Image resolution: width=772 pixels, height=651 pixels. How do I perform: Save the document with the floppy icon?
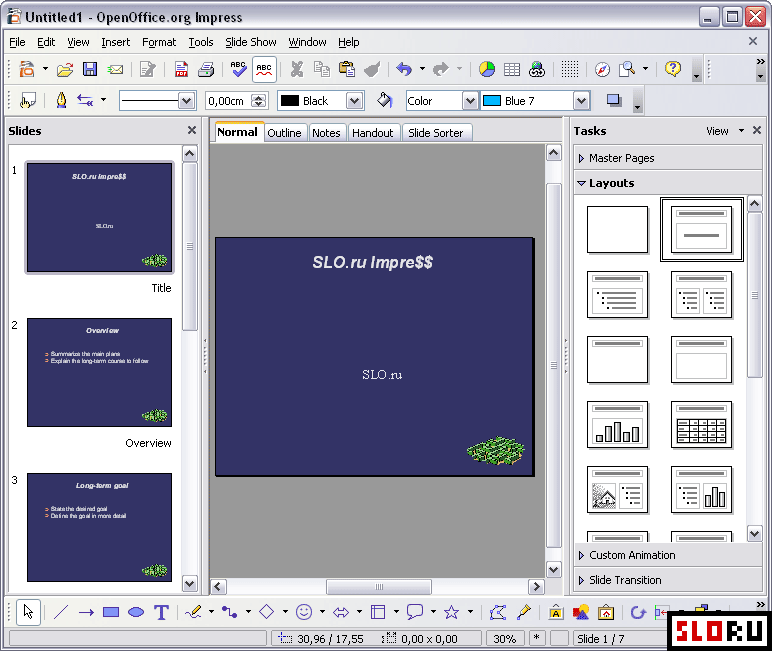[90, 69]
